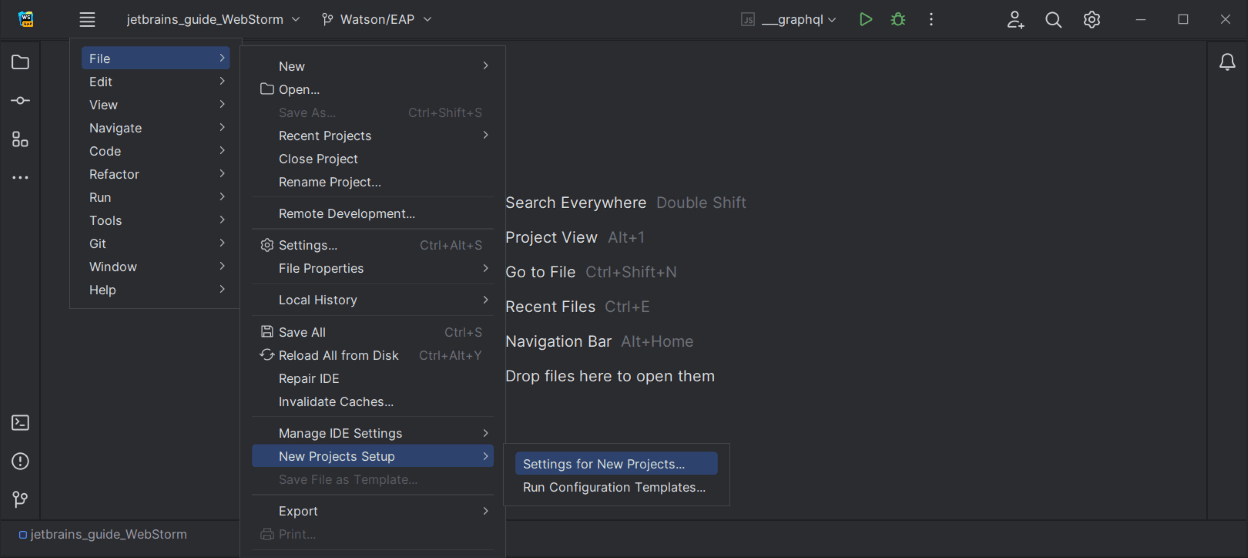Open the Problems tool window icon
1248x558 pixels.
tap(20, 461)
